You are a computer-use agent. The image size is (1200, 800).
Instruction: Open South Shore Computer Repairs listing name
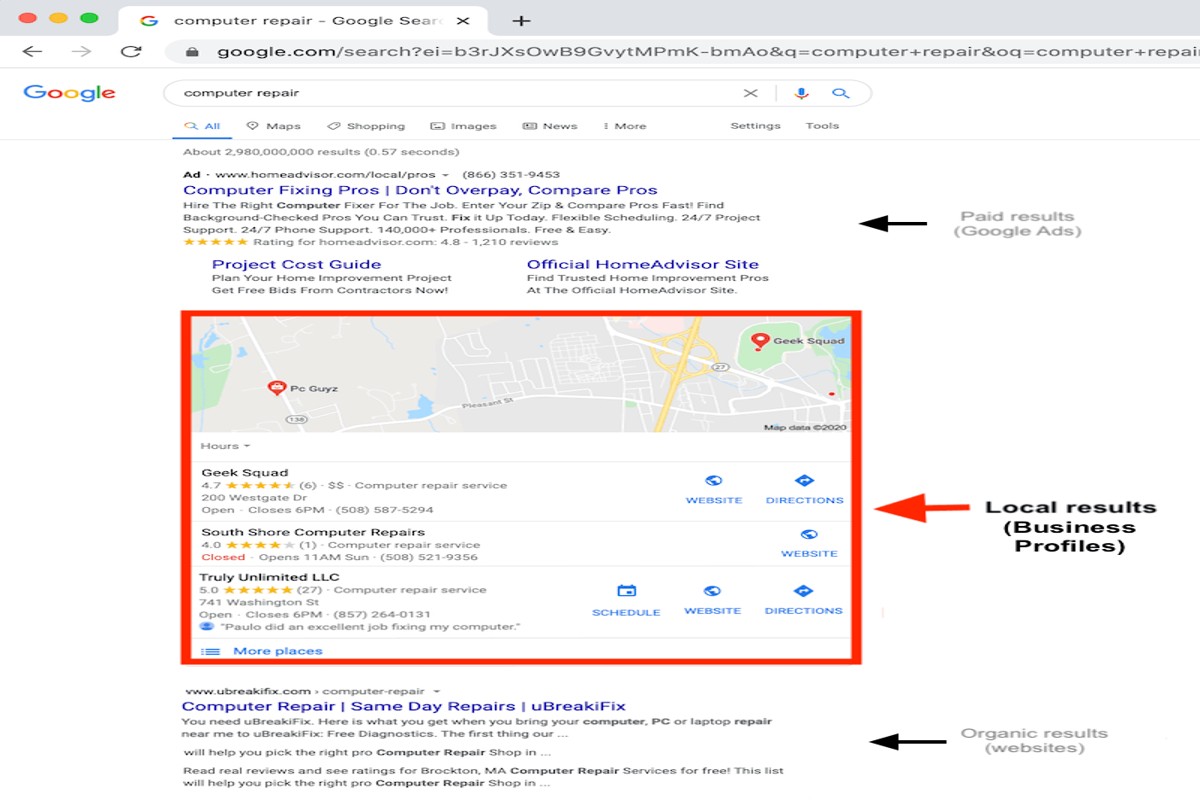(x=313, y=532)
